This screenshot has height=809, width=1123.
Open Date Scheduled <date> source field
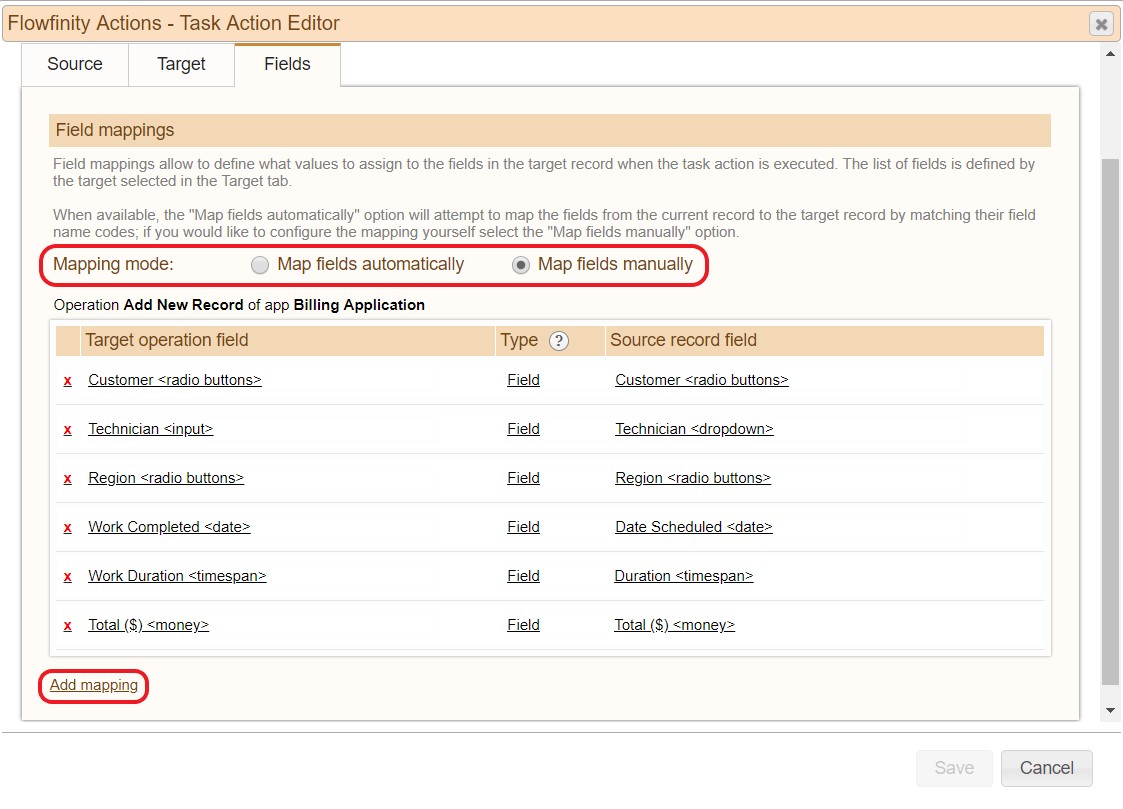tap(693, 527)
